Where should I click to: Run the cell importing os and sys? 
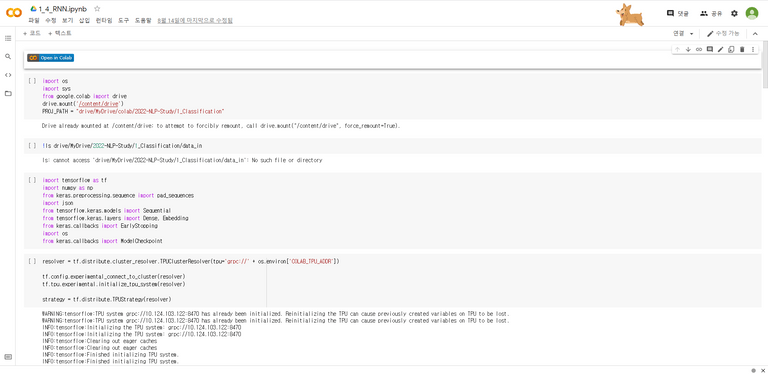[x=32, y=81]
